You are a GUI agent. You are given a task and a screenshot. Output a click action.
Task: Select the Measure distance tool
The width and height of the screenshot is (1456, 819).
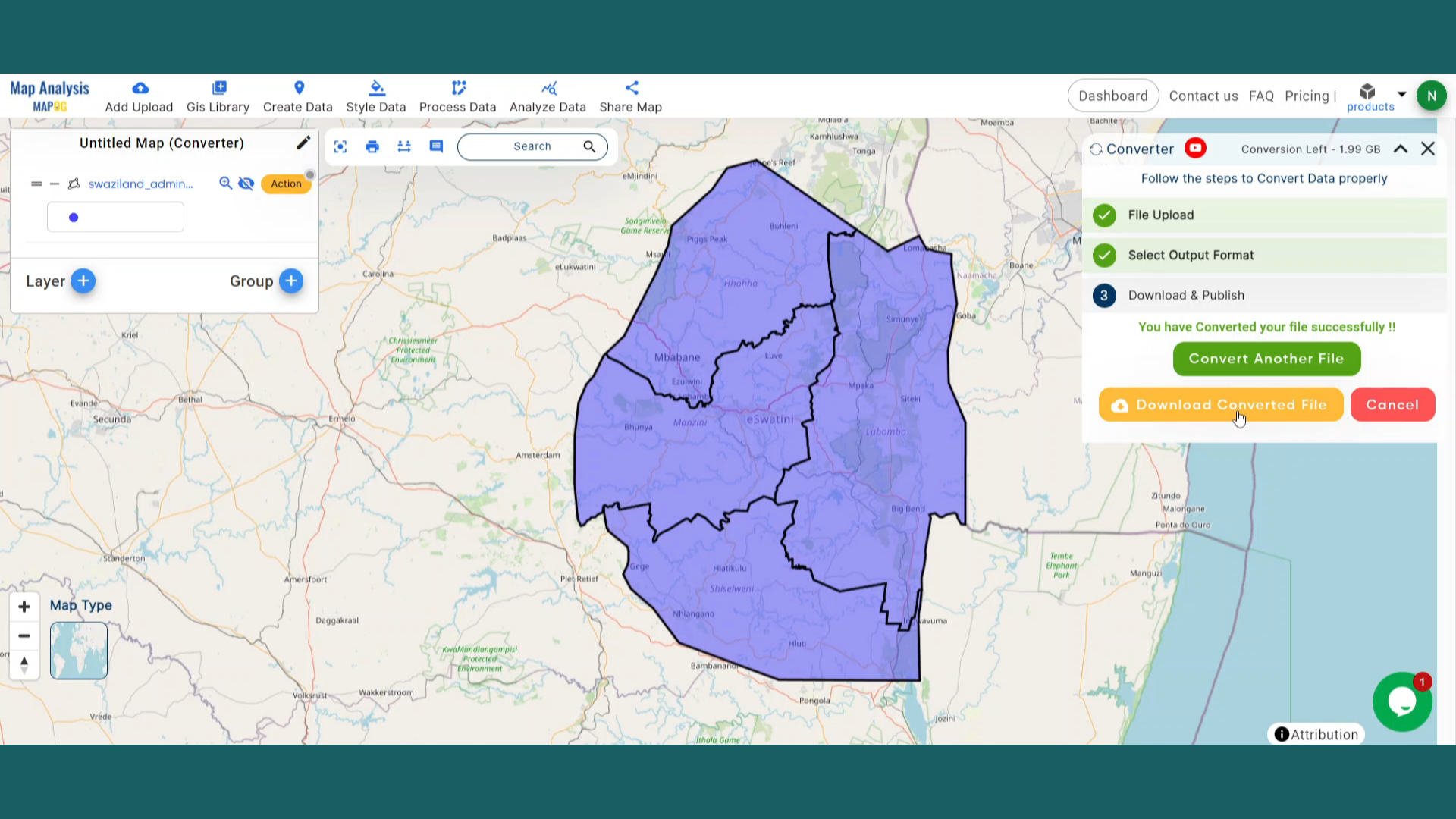403,146
